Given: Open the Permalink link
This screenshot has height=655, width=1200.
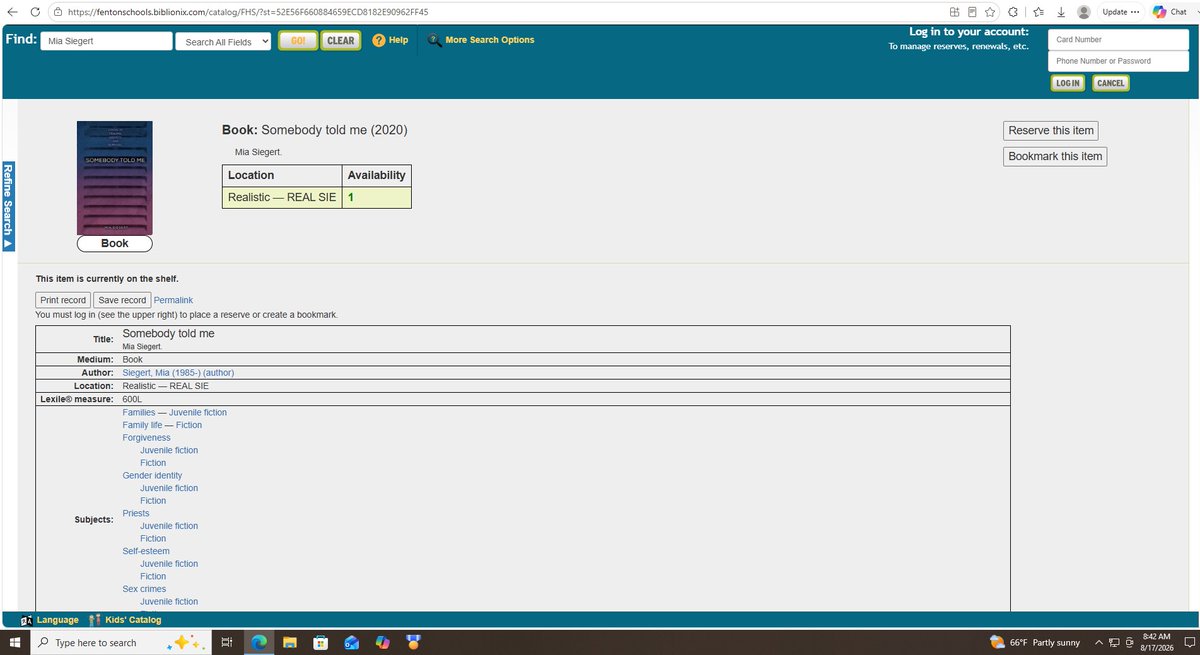Looking at the screenshot, I should pos(173,300).
